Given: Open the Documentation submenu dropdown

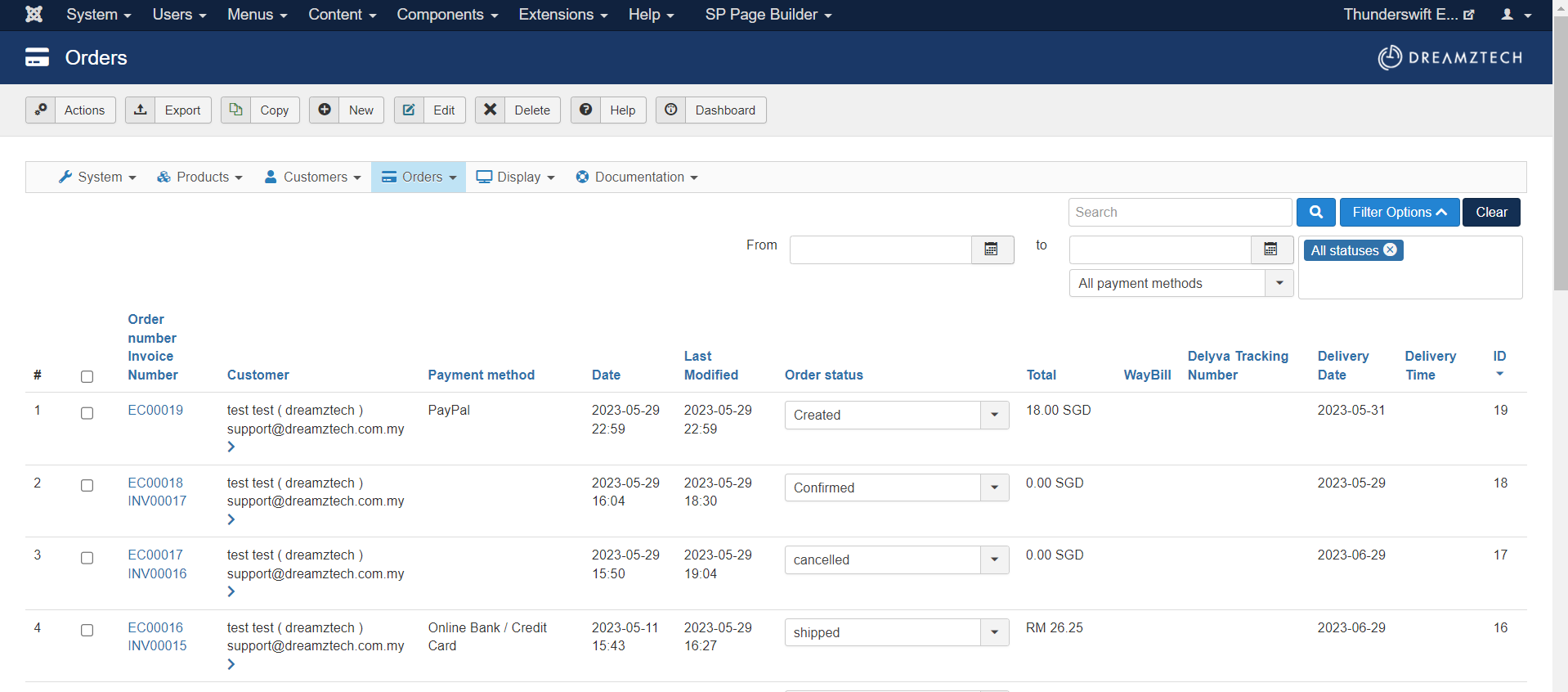Looking at the screenshot, I should [x=636, y=177].
